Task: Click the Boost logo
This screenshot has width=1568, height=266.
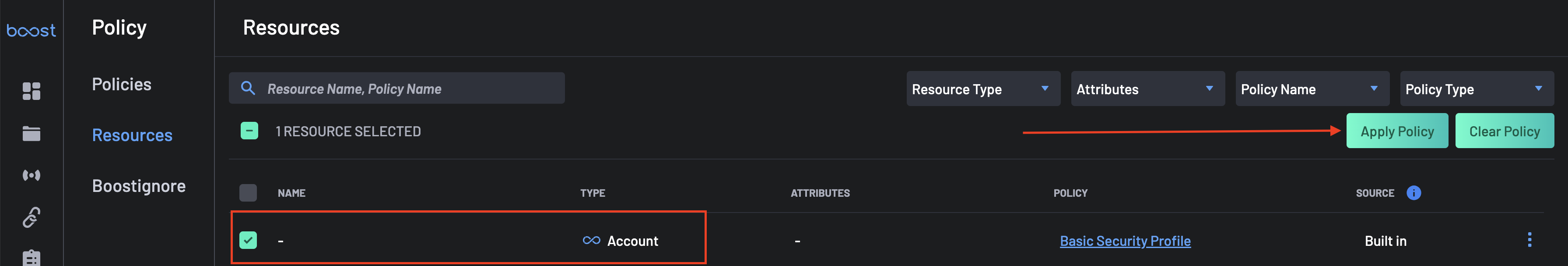Action: (x=31, y=30)
